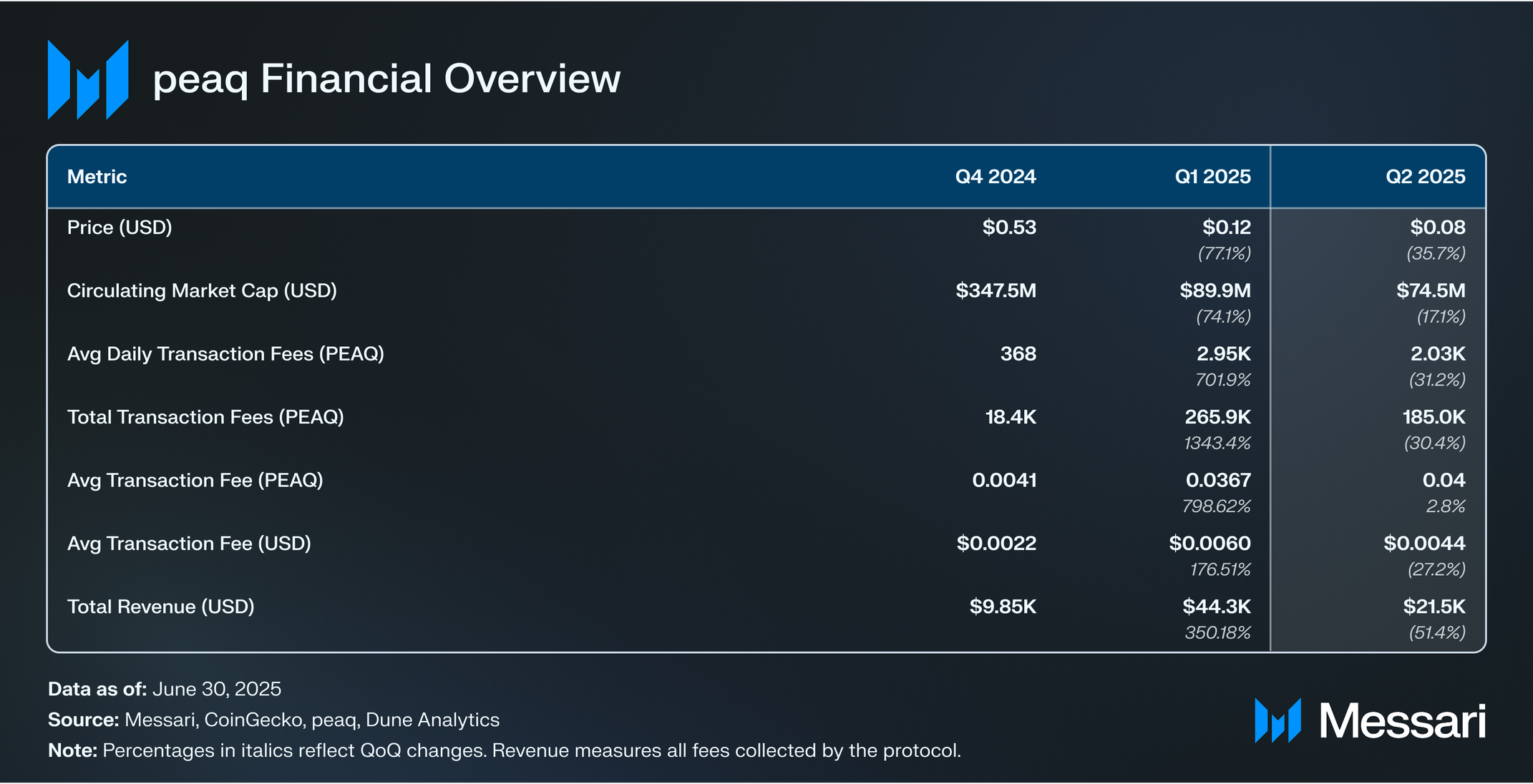Select the Q4 2024 column header

995,177
